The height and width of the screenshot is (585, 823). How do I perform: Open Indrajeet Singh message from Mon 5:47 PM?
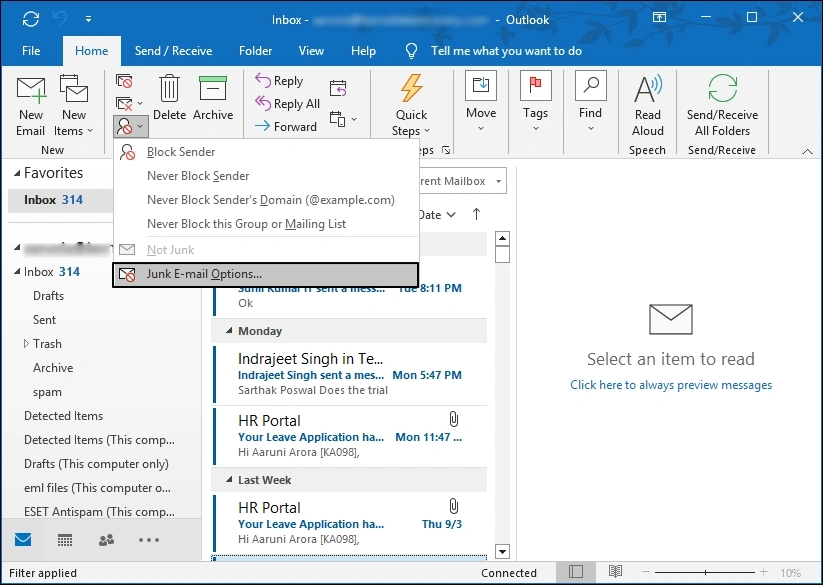(350, 374)
